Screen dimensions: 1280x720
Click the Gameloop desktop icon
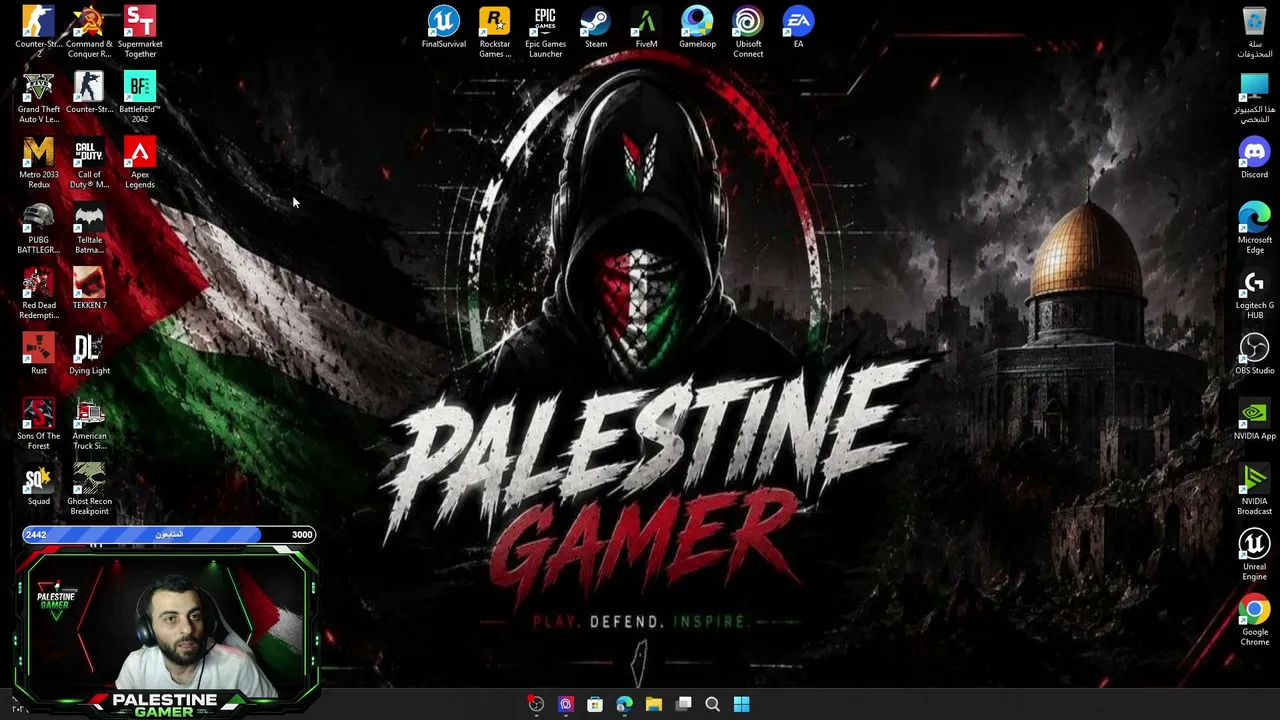click(x=697, y=27)
